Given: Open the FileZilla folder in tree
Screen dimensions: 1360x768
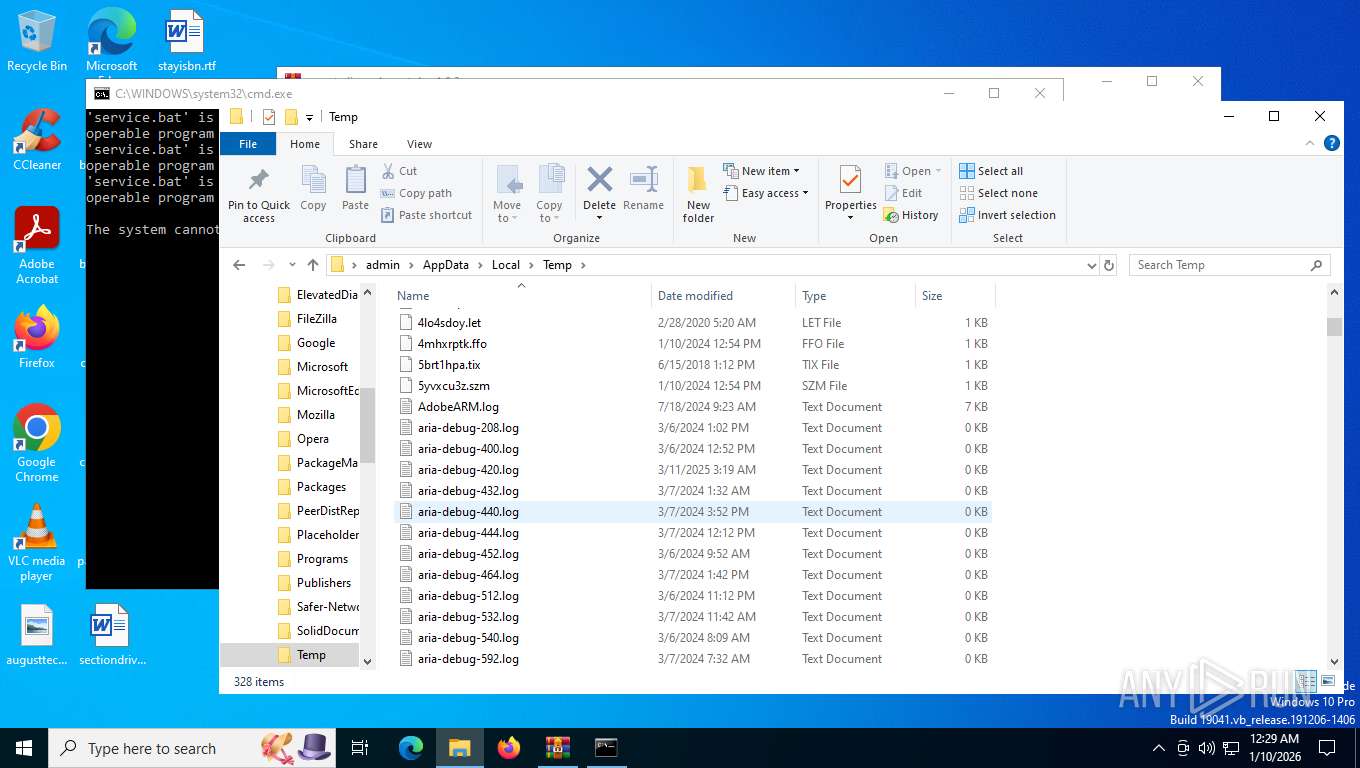Looking at the screenshot, I should point(316,319).
